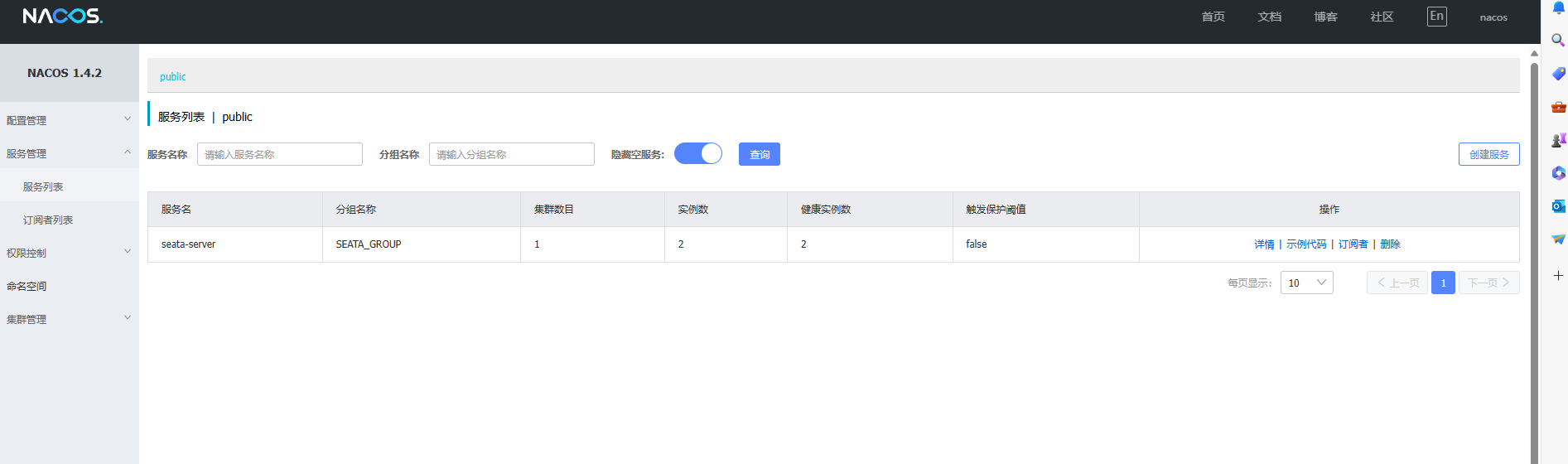Image resolution: width=1568 pixels, height=464 pixels.
Task: Open the Edge sidebar search icon
Action: tap(1558, 40)
